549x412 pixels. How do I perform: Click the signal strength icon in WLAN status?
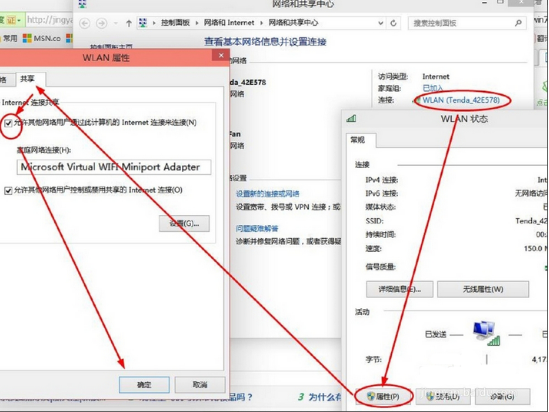[x=351, y=118]
